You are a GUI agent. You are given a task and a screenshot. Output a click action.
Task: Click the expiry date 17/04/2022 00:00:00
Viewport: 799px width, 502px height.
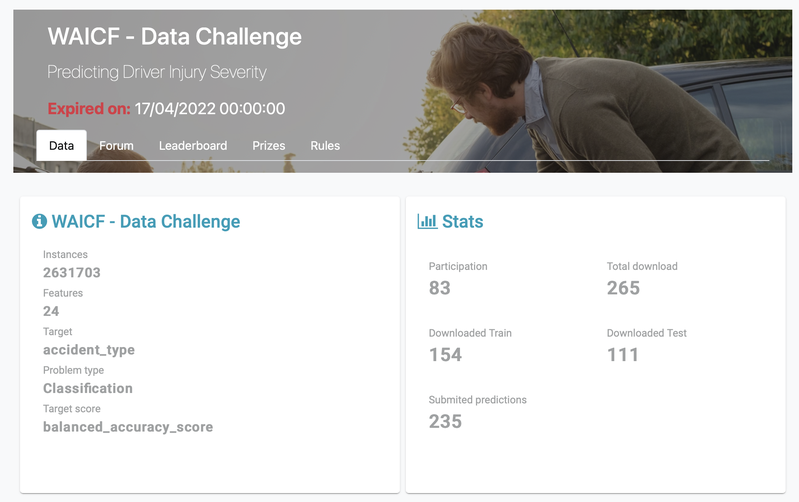coord(210,109)
